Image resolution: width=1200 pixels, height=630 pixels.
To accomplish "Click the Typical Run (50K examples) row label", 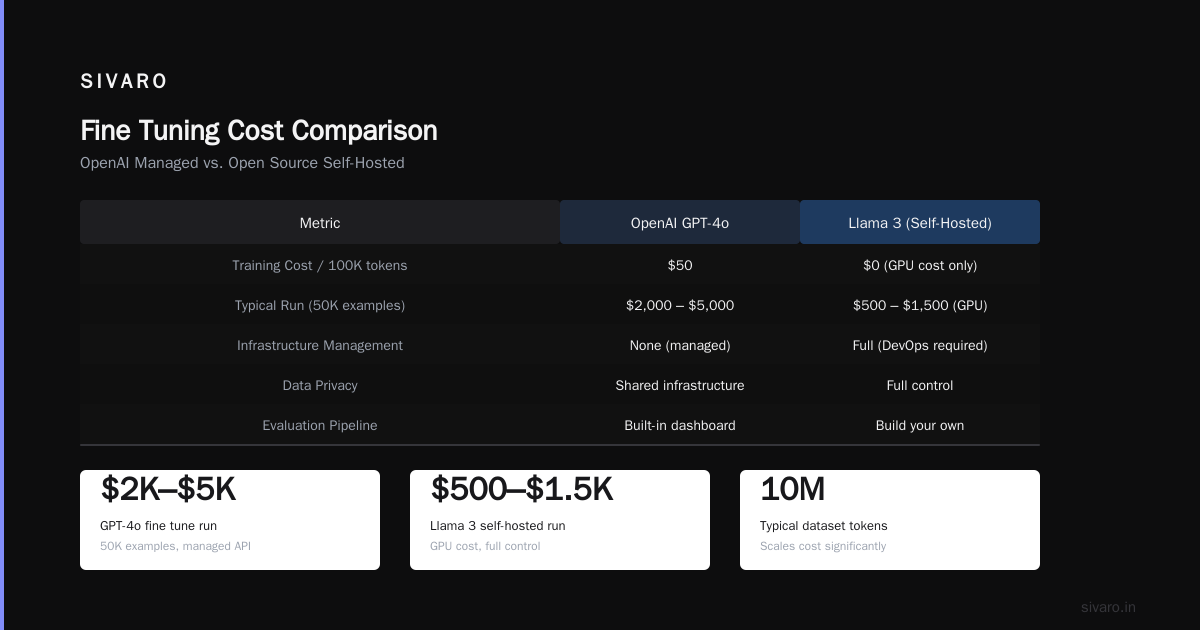I will [x=320, y=305].
